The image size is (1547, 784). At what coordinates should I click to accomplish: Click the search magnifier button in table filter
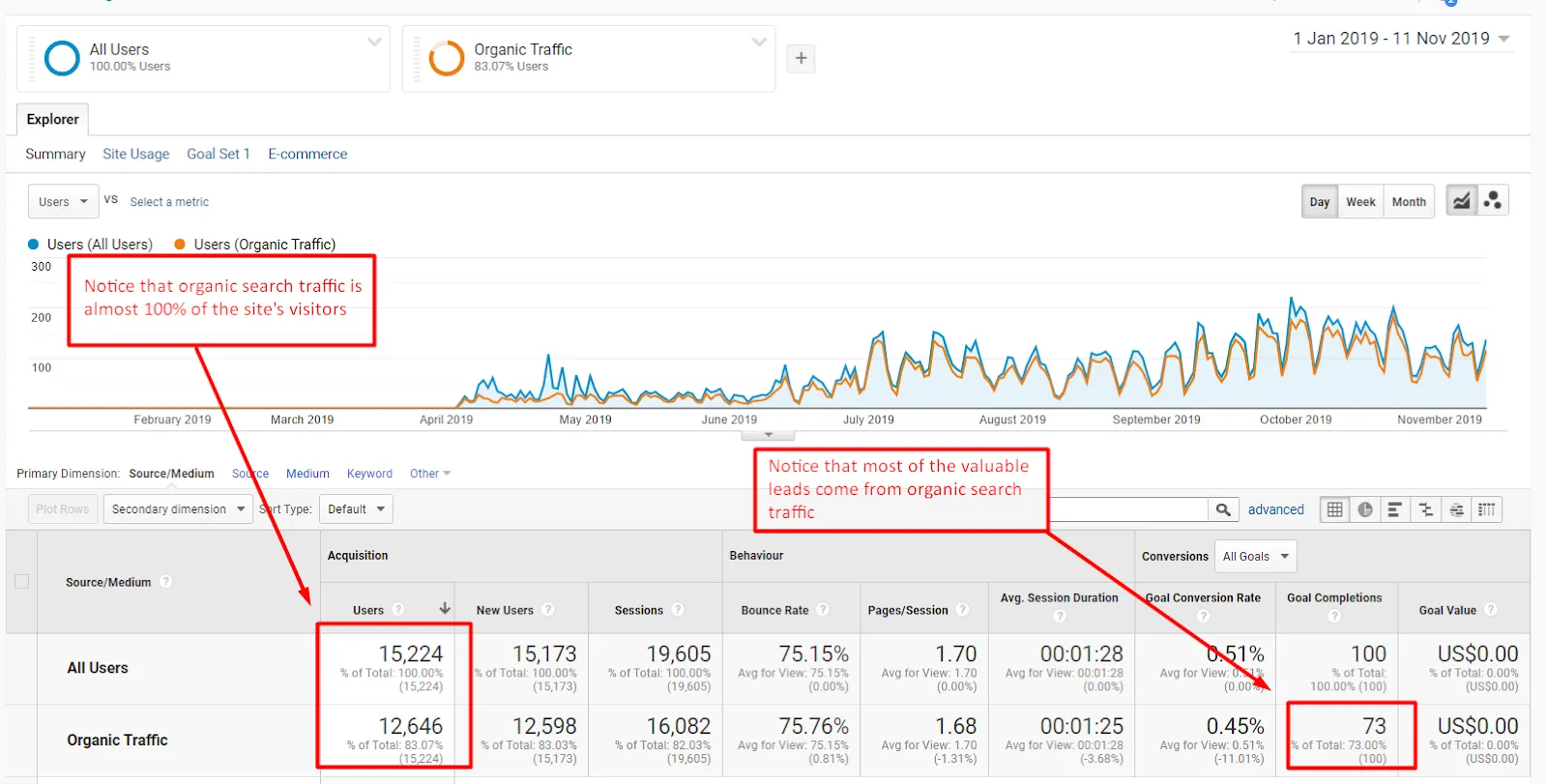(1223, 509)
